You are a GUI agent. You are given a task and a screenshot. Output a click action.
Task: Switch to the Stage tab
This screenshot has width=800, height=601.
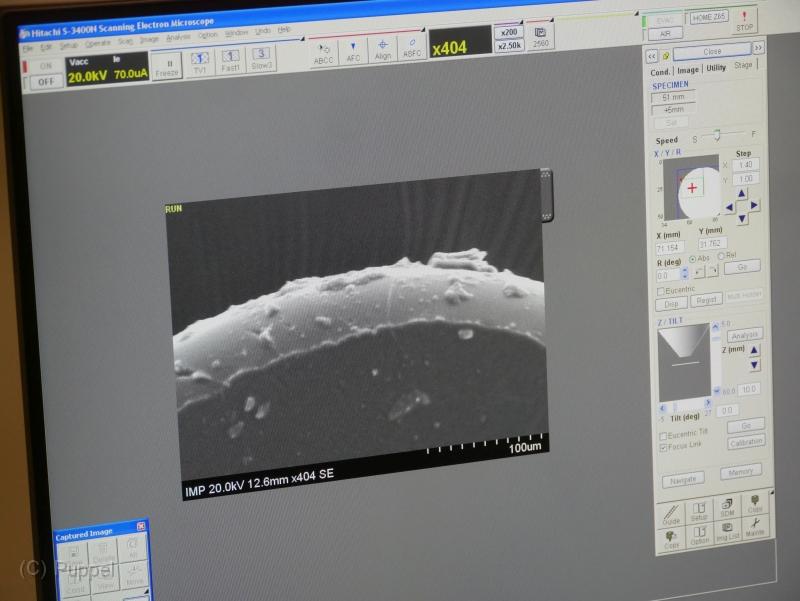point(743,65)
